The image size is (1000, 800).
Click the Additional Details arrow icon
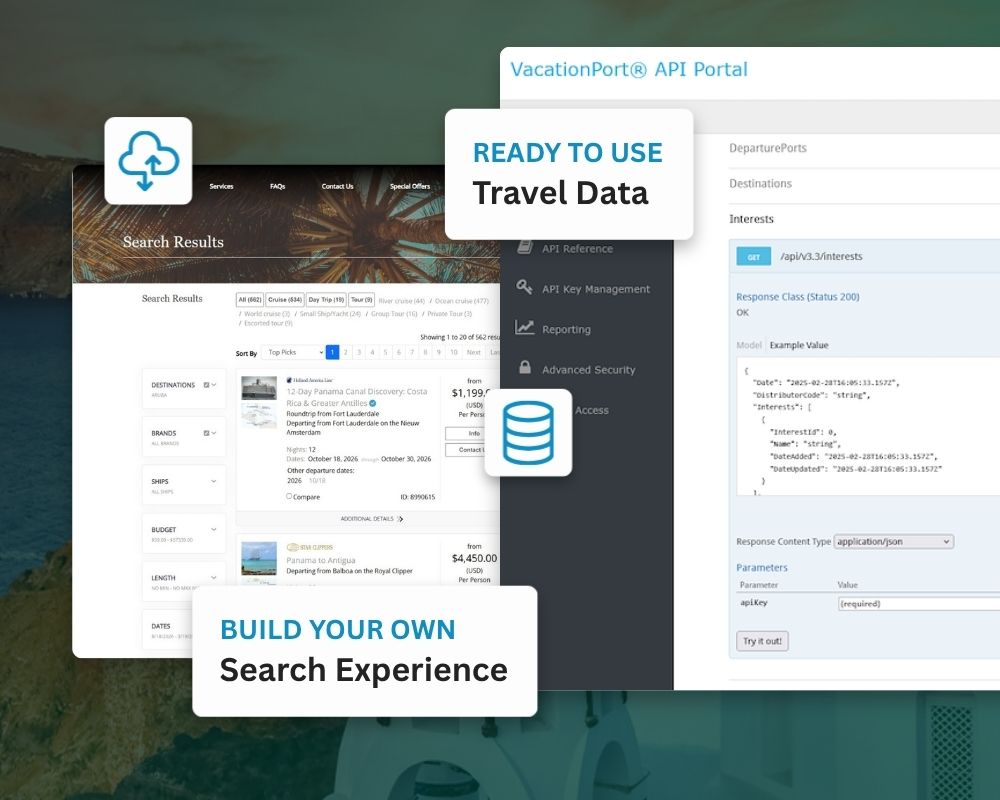click(401, 519)
